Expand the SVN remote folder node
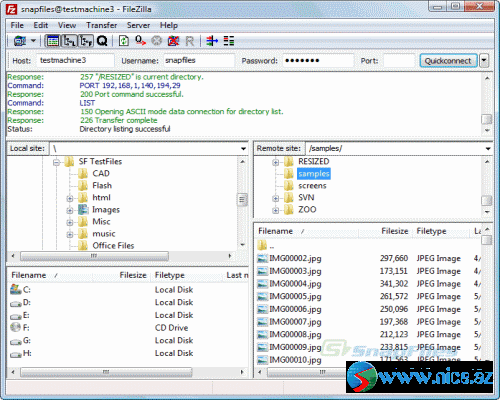The width and height of the screenshot is (500, 400). click(276, 198)
